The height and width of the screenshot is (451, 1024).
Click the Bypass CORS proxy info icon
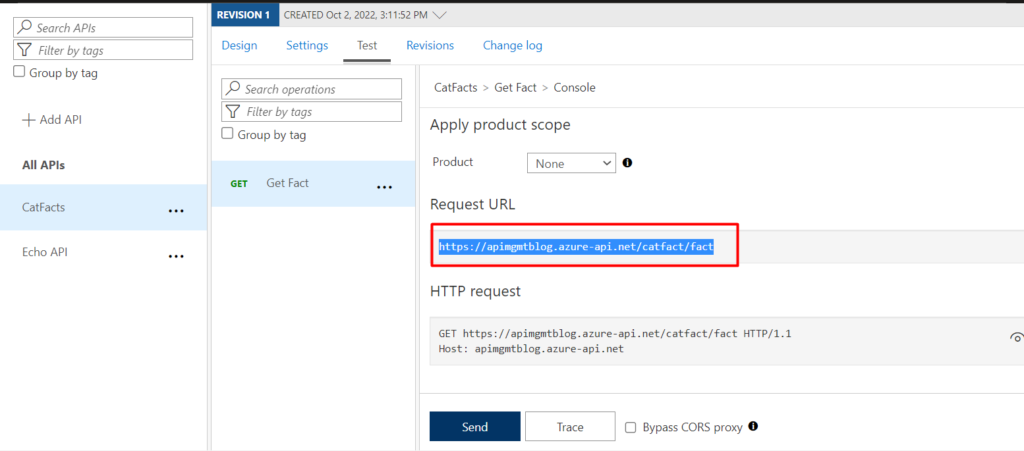[x=753, y=427]
